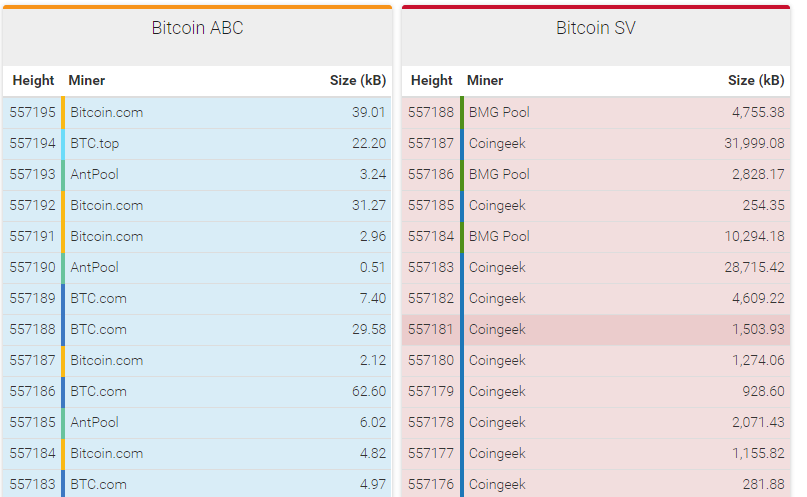Select Bitcoin SV block 557176 row
Screen dimensions: 807x497
coord(596,484)
